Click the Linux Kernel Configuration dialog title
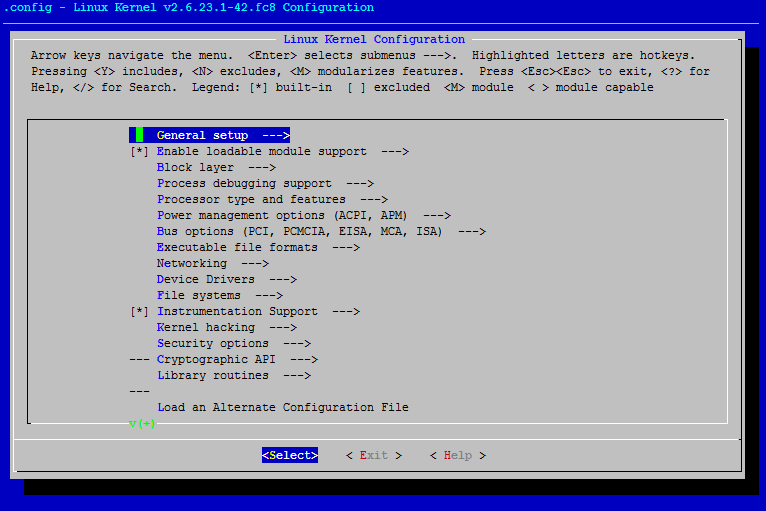Image resolution: width=766 pixels, height=511 pixels. pyautogui.click(x=374, y=39)
